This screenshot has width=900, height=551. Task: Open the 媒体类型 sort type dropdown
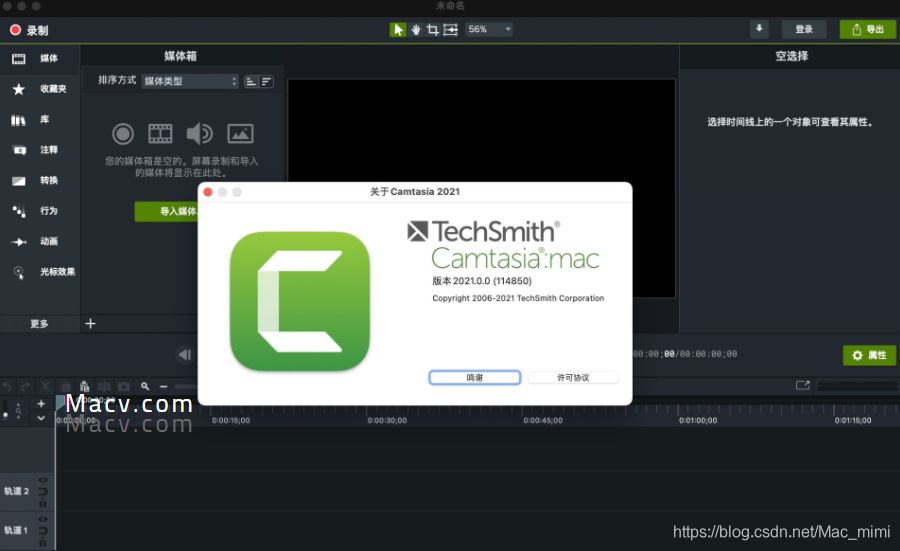coord(190,81)
